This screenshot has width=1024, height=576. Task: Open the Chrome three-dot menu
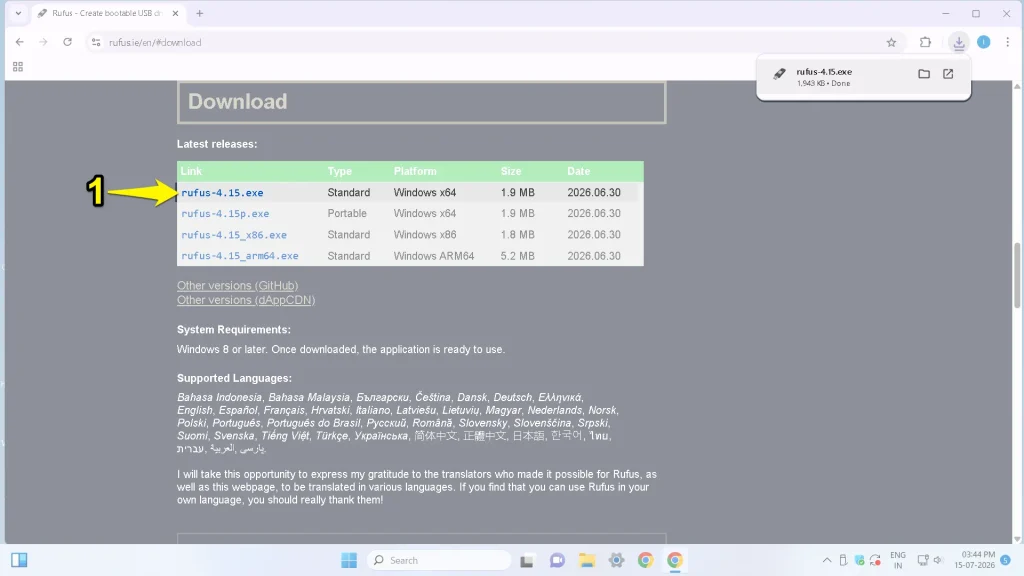[x=1008, y=42]
